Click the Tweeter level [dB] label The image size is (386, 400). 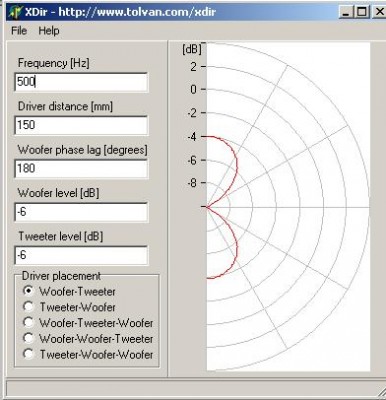(x=60, y=236)
